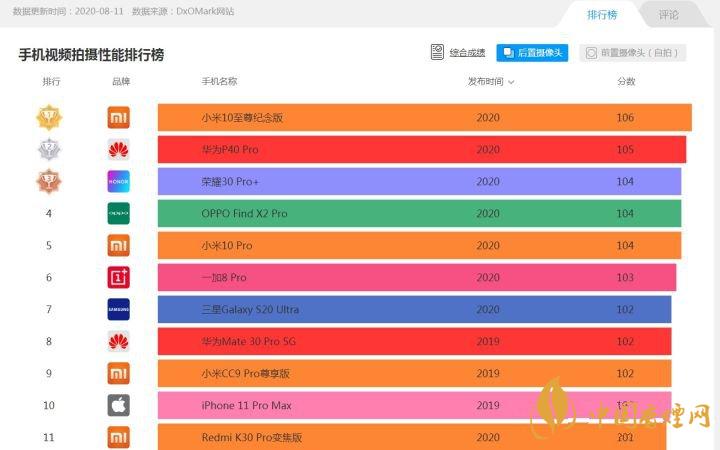Click the OPPO logo beside Find X2 Pro
The width and height of the screenshot is (720, 450).
[x=119, y=214]
